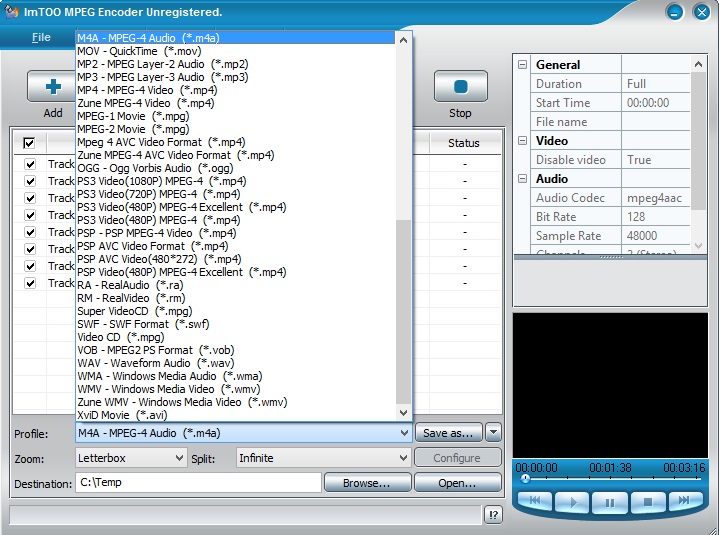Skip to next track in player

[685, 501]
